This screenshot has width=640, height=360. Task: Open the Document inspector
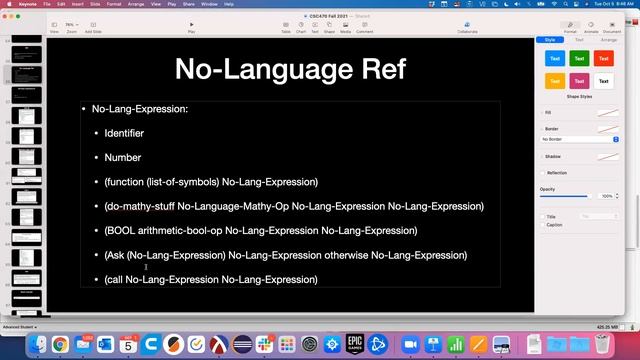(x=612, y=27)
